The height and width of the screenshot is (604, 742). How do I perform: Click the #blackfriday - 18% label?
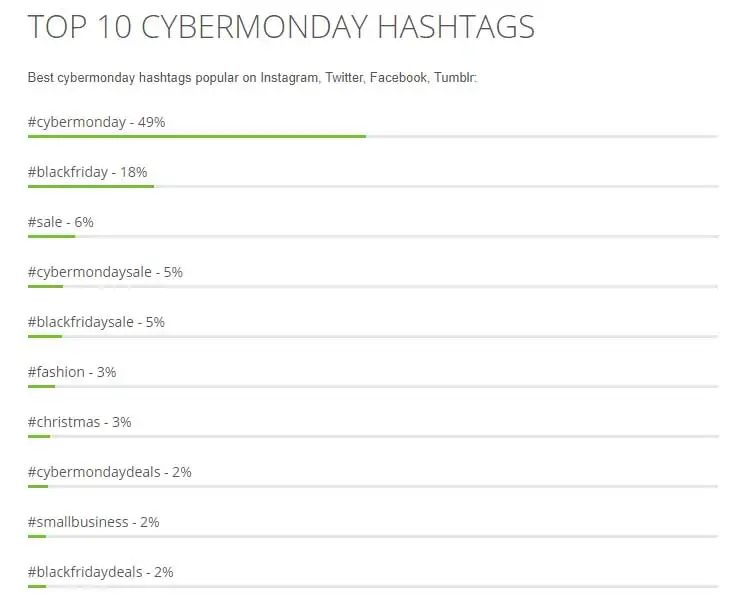(87, 172)
